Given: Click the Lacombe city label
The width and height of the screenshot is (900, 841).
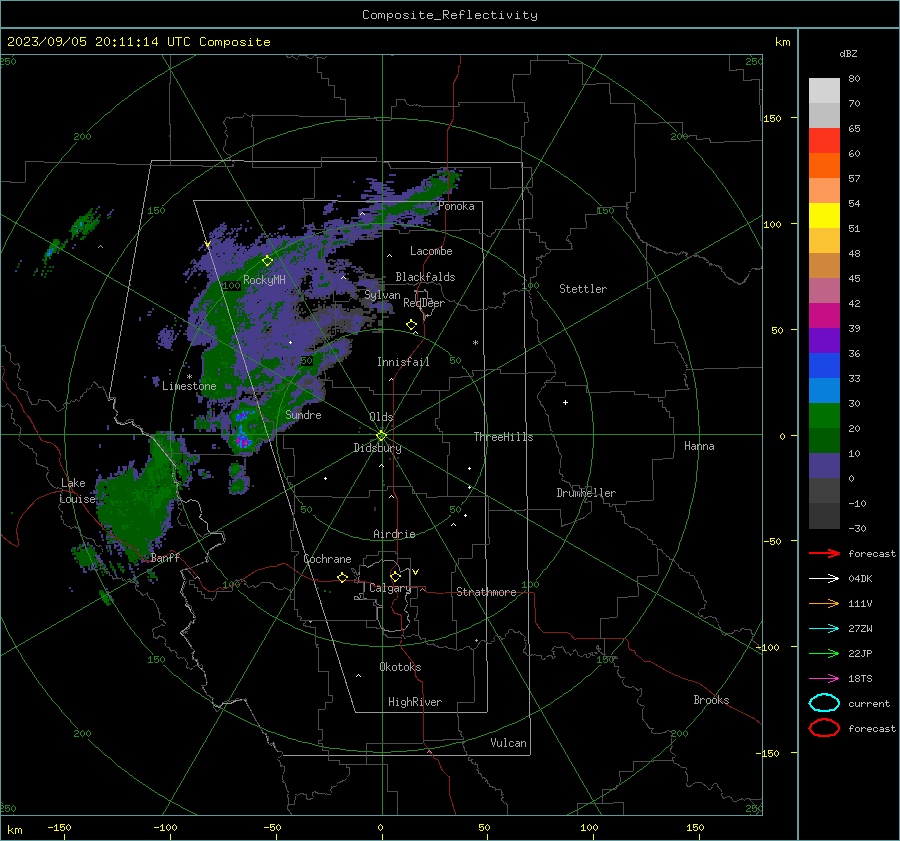Looking at the screenshot, I should point(431,251).
